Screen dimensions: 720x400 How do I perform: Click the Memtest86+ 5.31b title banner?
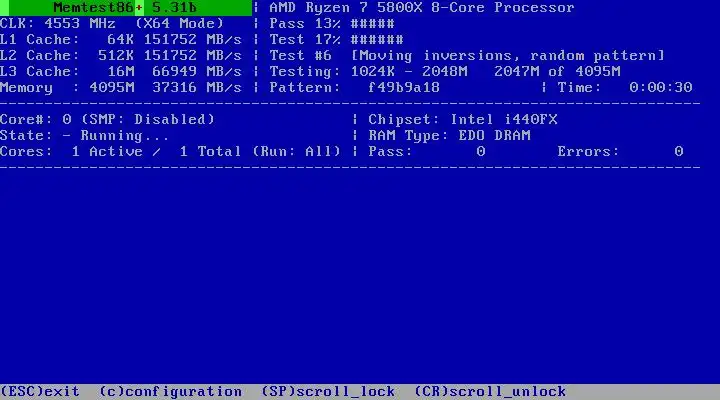(x=126, y=8)
